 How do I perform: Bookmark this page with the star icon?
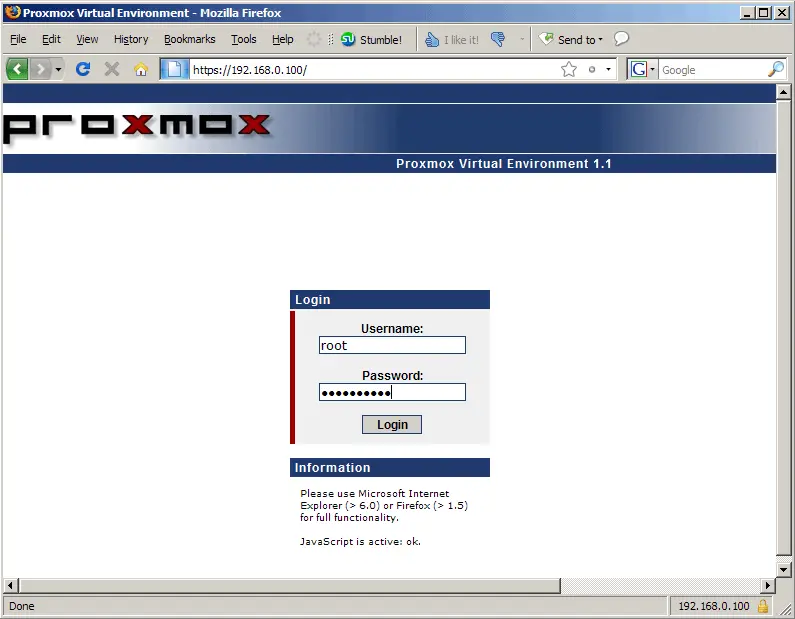pyautogui.click(x=569, y=69)
